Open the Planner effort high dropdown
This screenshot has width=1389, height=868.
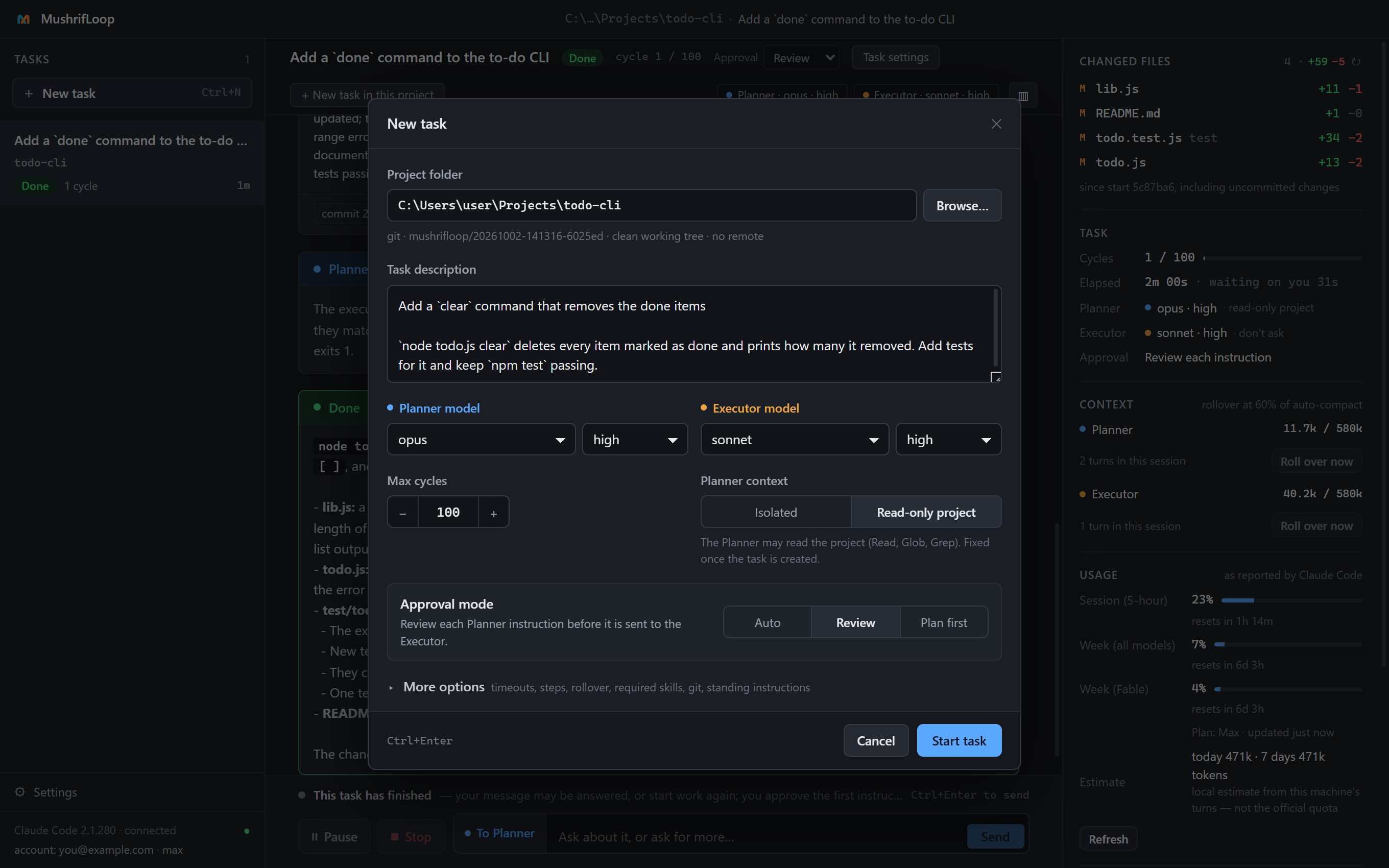[x=635, y=440]
